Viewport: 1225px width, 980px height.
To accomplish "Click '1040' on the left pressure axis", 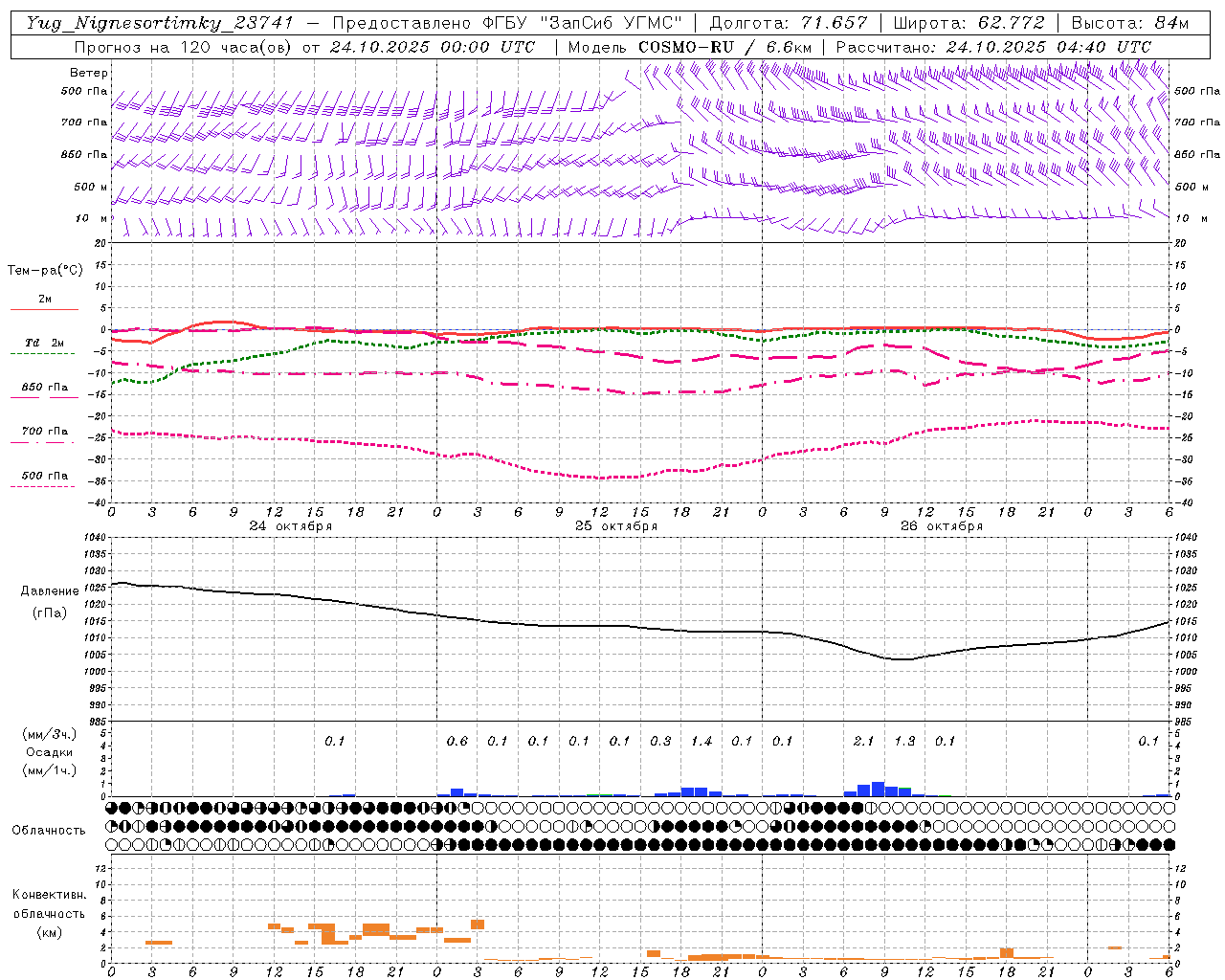I will click(93, 538).
